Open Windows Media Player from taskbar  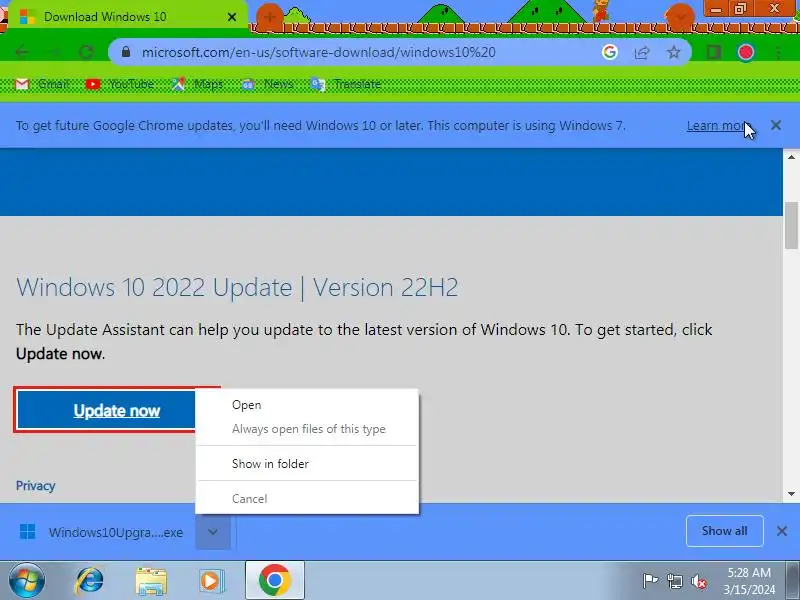[211, 581]
